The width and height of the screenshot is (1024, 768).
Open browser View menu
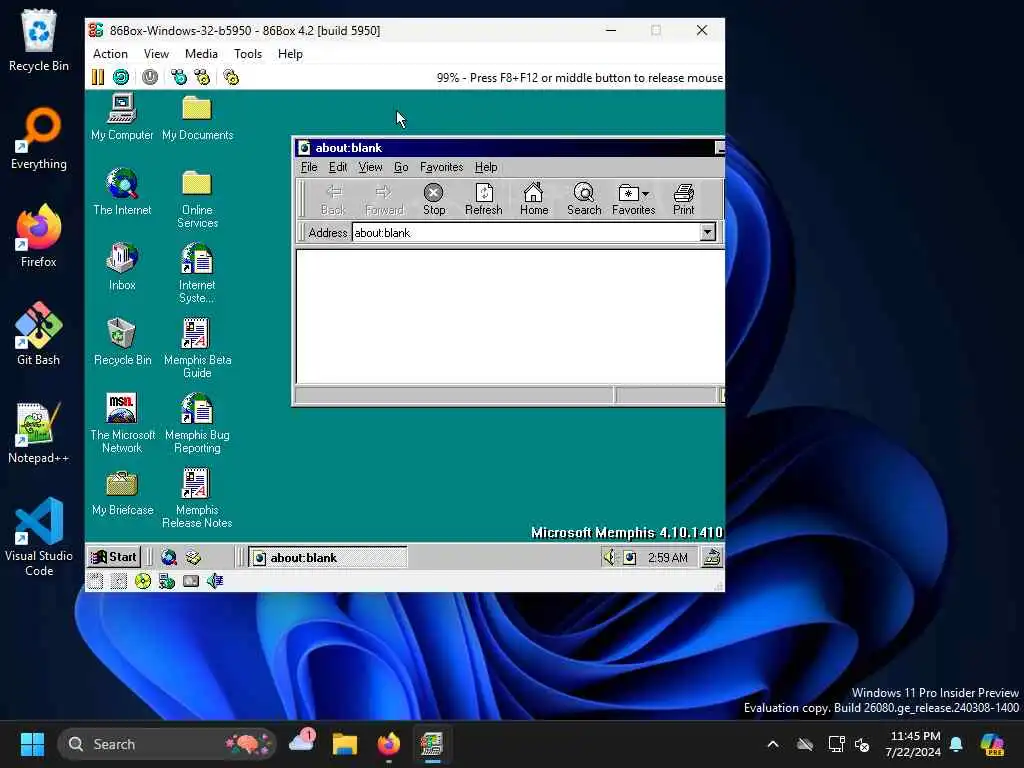(370, 167)
